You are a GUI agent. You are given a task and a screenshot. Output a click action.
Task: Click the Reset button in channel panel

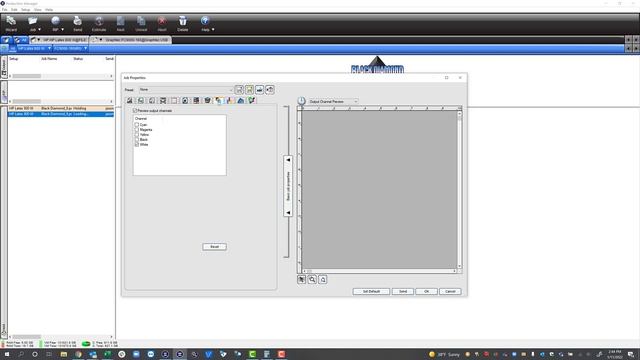pyautogui.click(x=214, y=247)
